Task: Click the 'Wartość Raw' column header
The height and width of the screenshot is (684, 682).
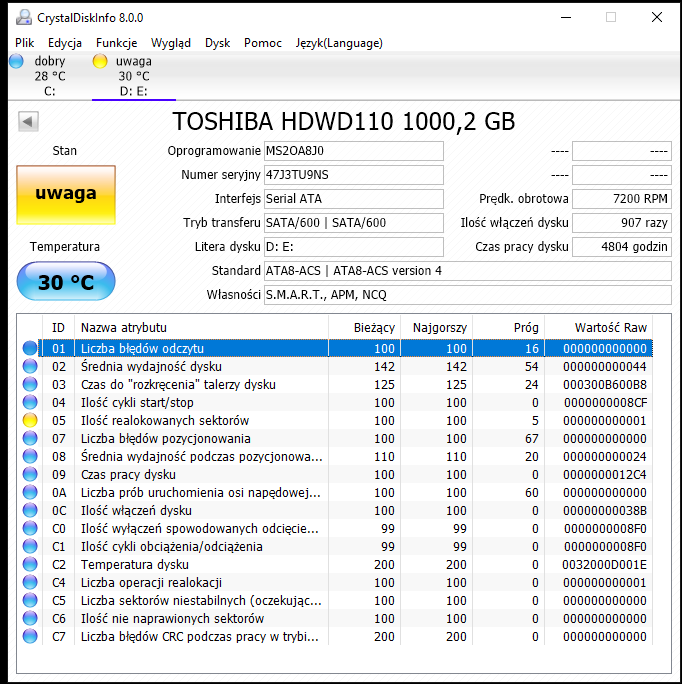Action: (599, 328)
